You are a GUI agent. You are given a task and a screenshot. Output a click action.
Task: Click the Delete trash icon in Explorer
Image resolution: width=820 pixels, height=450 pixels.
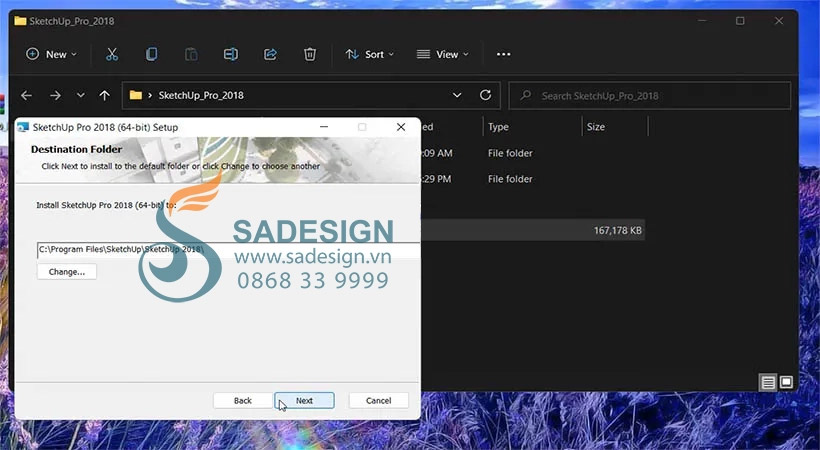coord(310,54)
